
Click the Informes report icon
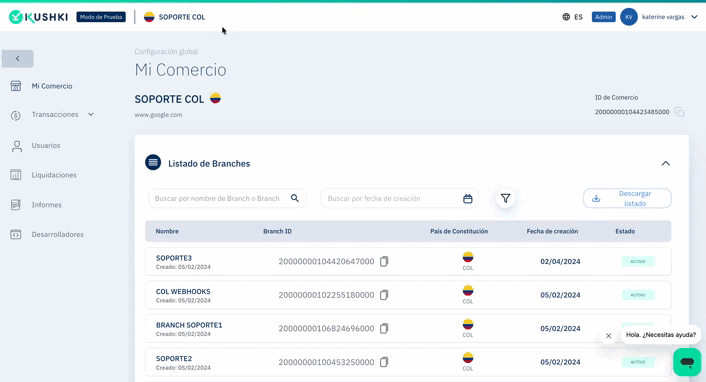(16, 205)
